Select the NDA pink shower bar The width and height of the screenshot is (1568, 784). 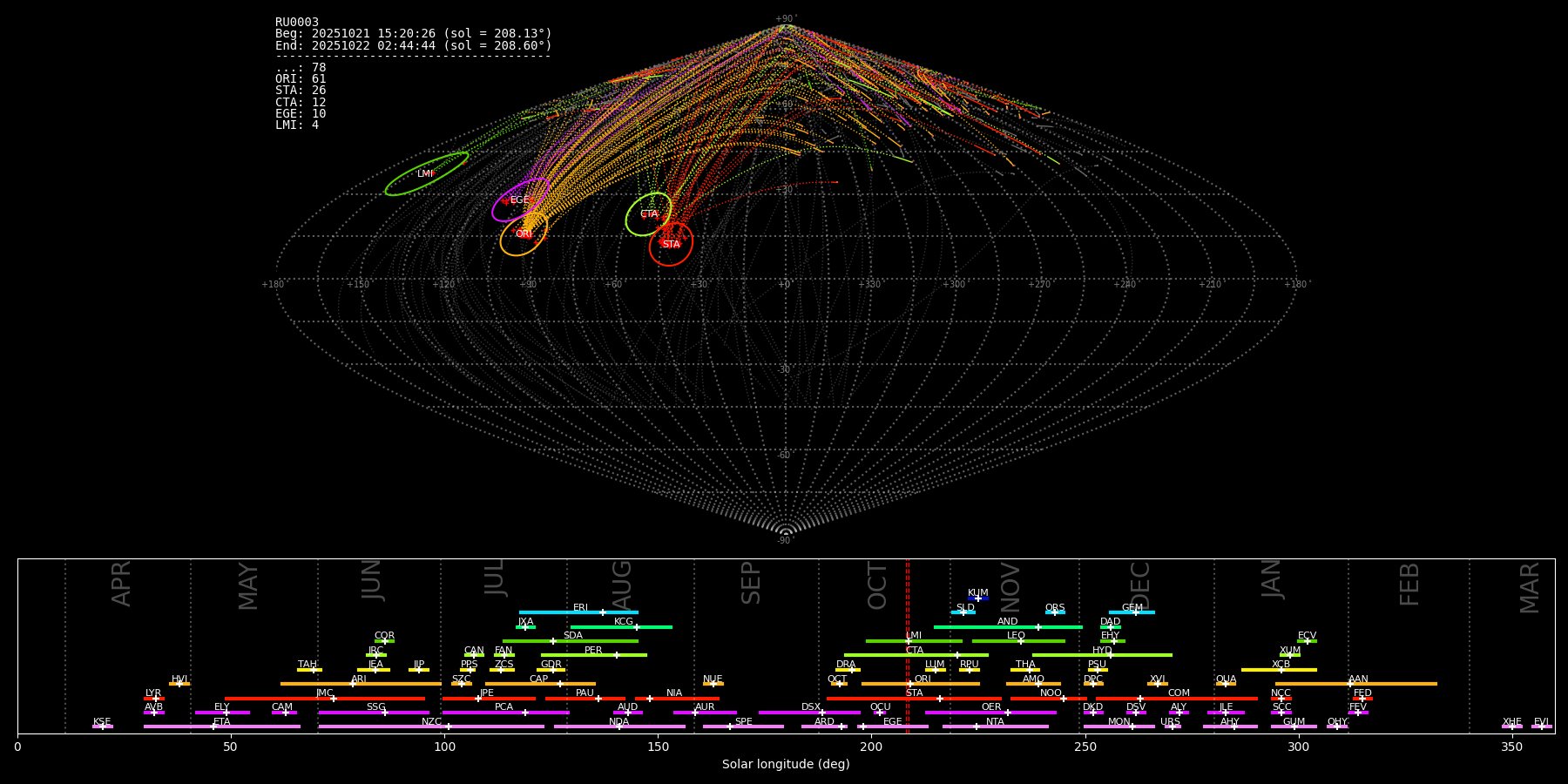[x=619, y=727]
